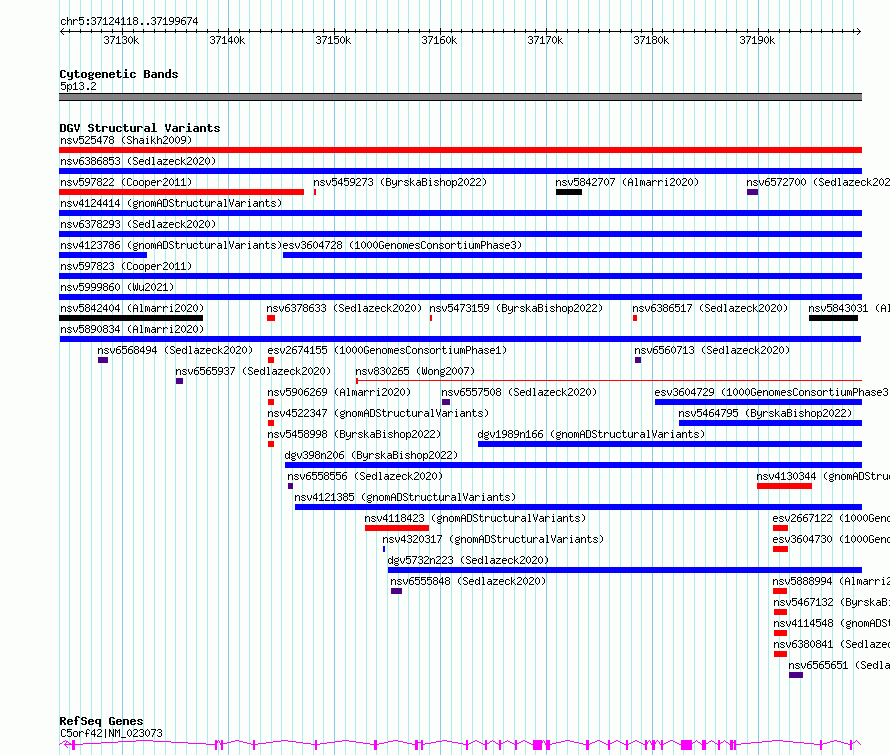Click nsv6568494 (Sedlazeck2020) label
This screenshot has height=755, width=890.
click(x=175, y=350)
